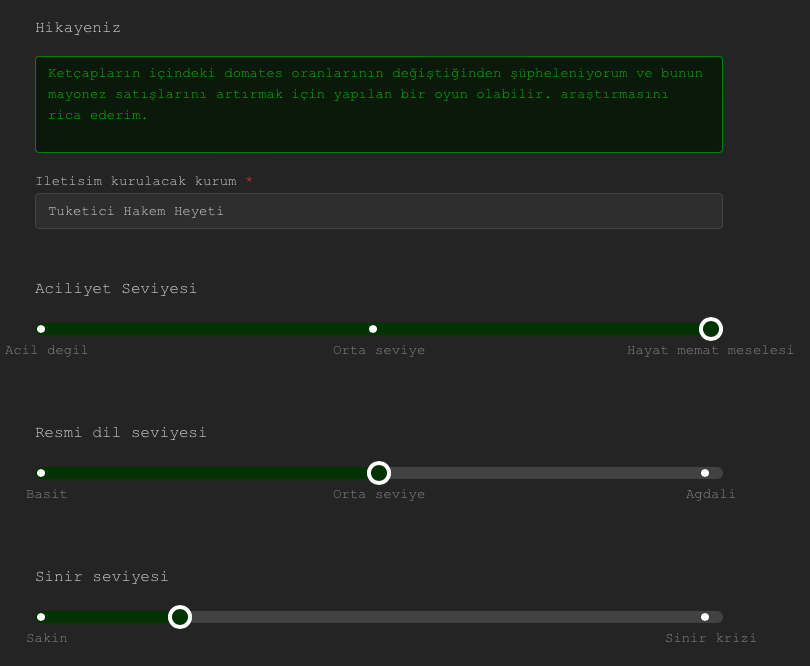
Task: Click the 'Orta seviye' label under Resmi dil
Action: pos(379,494)
